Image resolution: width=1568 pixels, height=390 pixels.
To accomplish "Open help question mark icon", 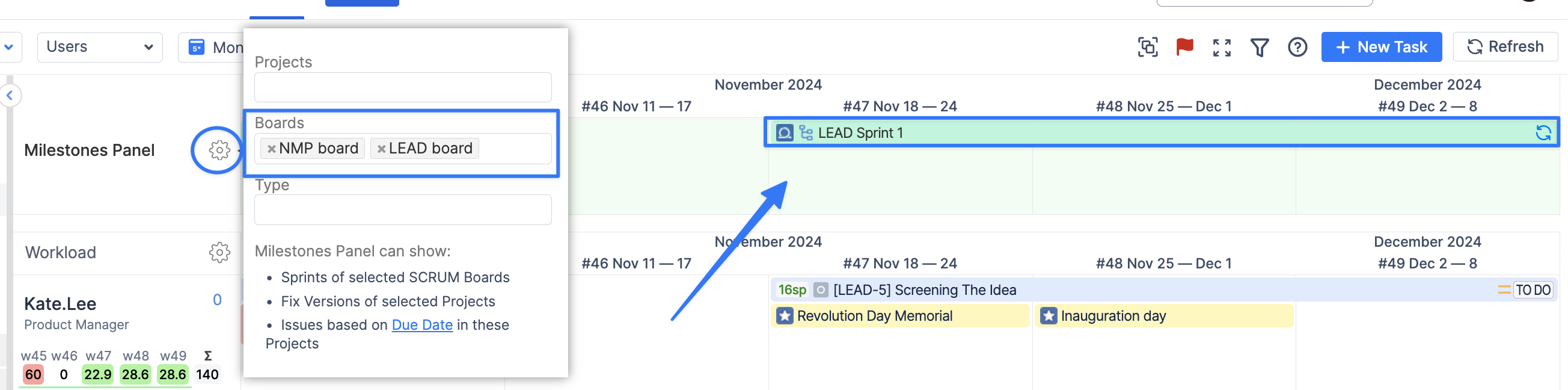I will click(1297, 47).
